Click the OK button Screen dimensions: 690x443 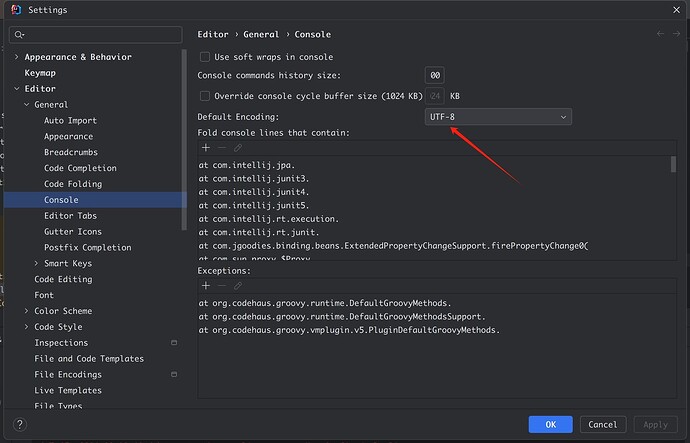[551, 425]
